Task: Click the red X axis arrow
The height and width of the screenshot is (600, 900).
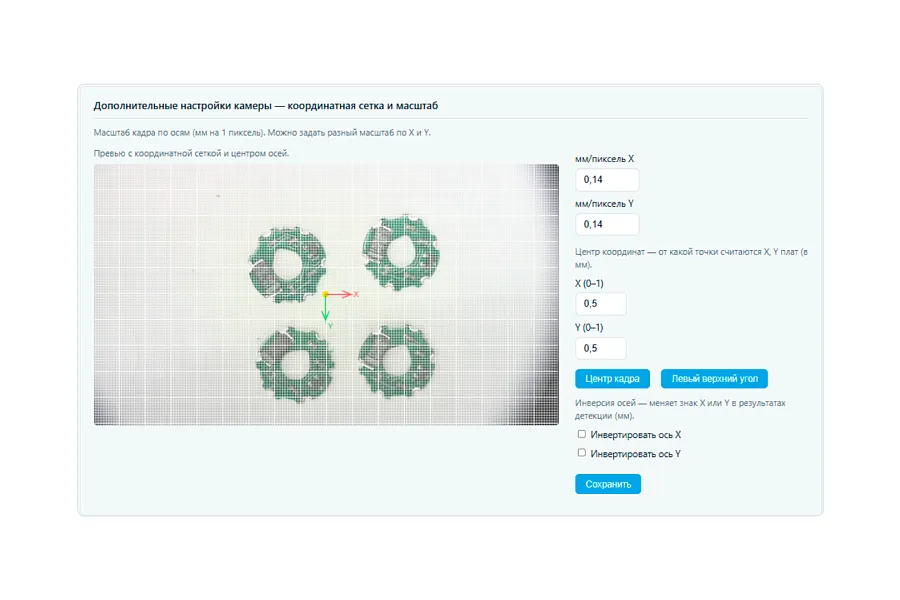Action: [x=339, y=294]
